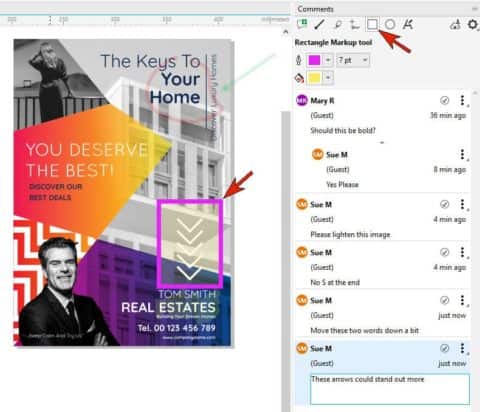Open more options for 'These arrows' comment
The height and width of the screenshot is (412, 480).
click(462, 348)
